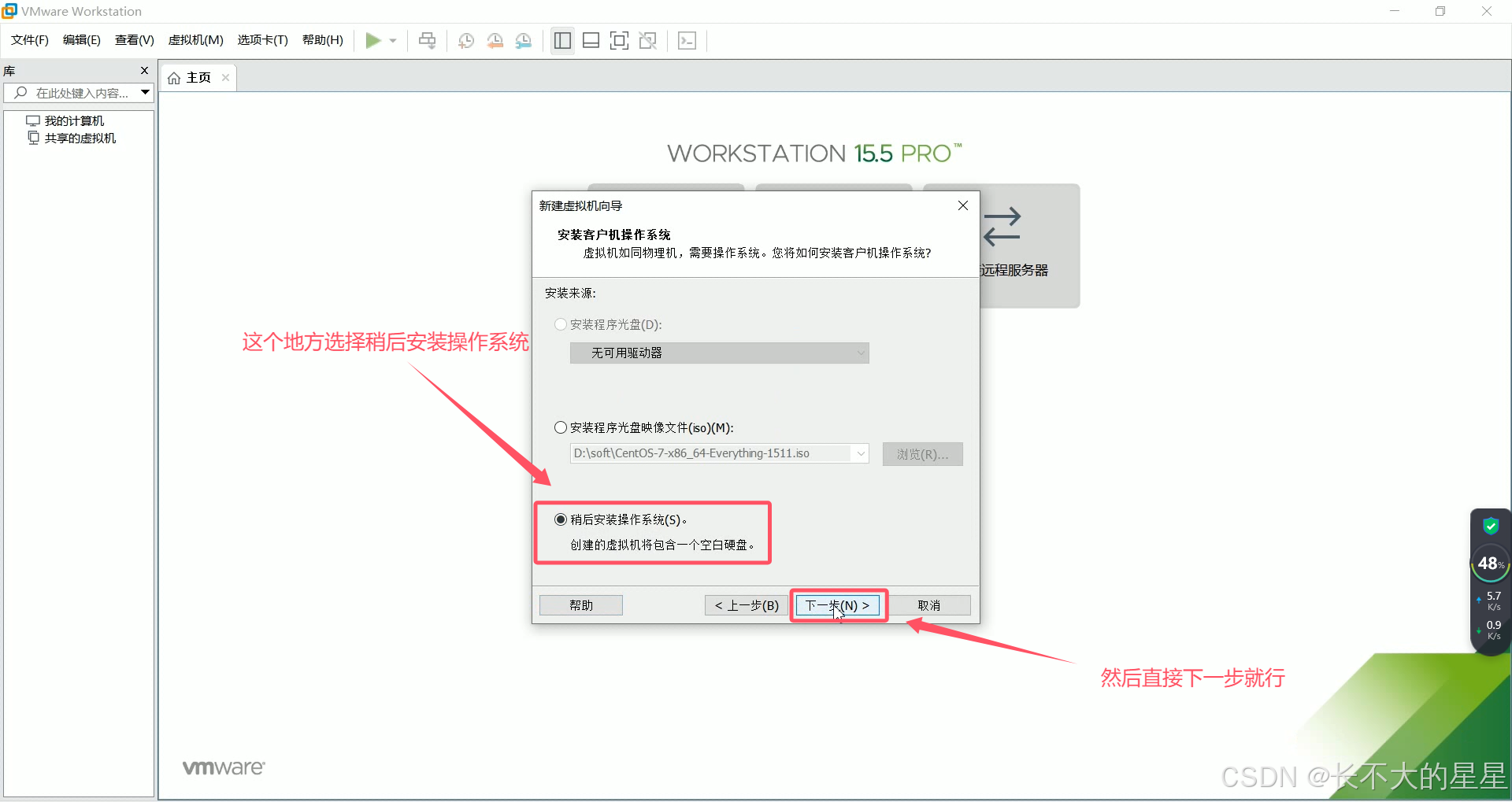Click the magnifier icon in library search
The height and width of the screenshot is (802, 1512).
click(x=21, y=93)
